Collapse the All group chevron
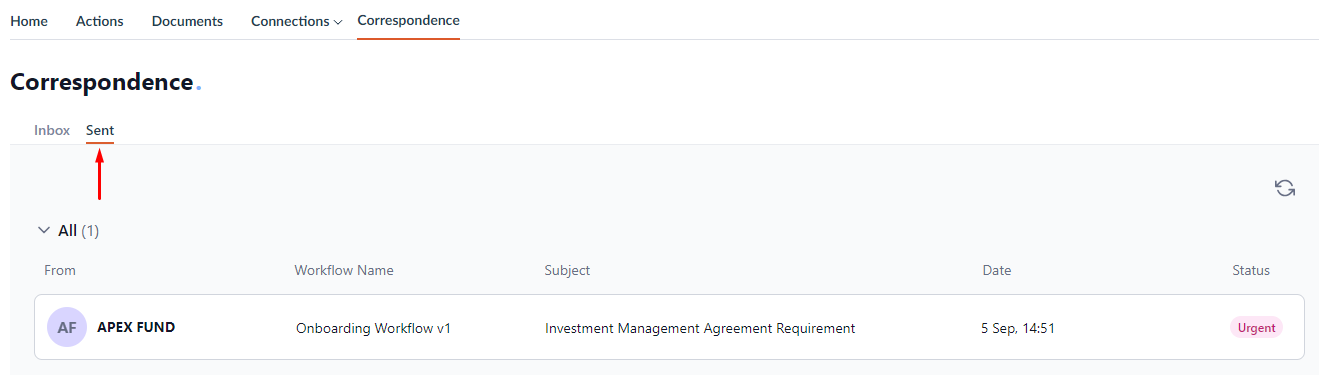 click(x=43, y=230)
